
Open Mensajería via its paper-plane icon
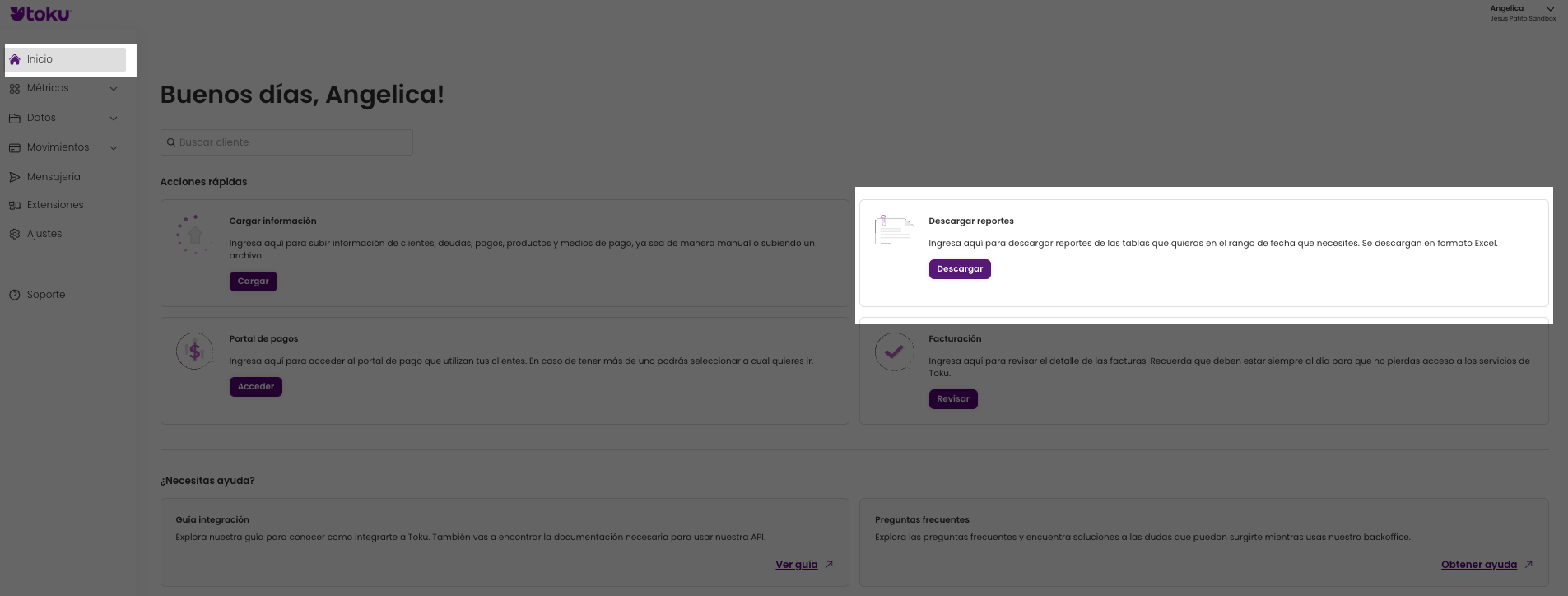[15, 177]
